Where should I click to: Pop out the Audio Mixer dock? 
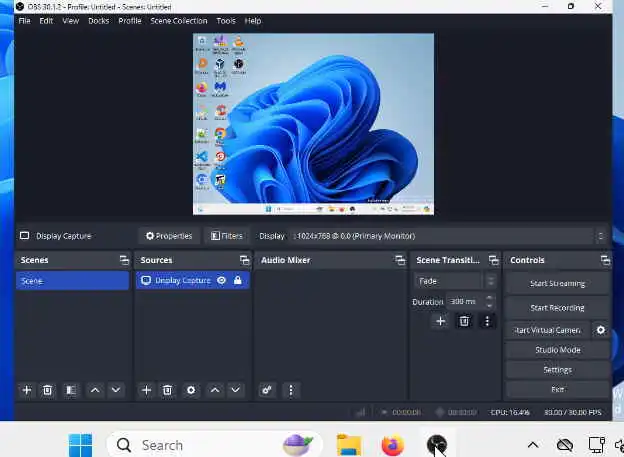pos(400,260)
